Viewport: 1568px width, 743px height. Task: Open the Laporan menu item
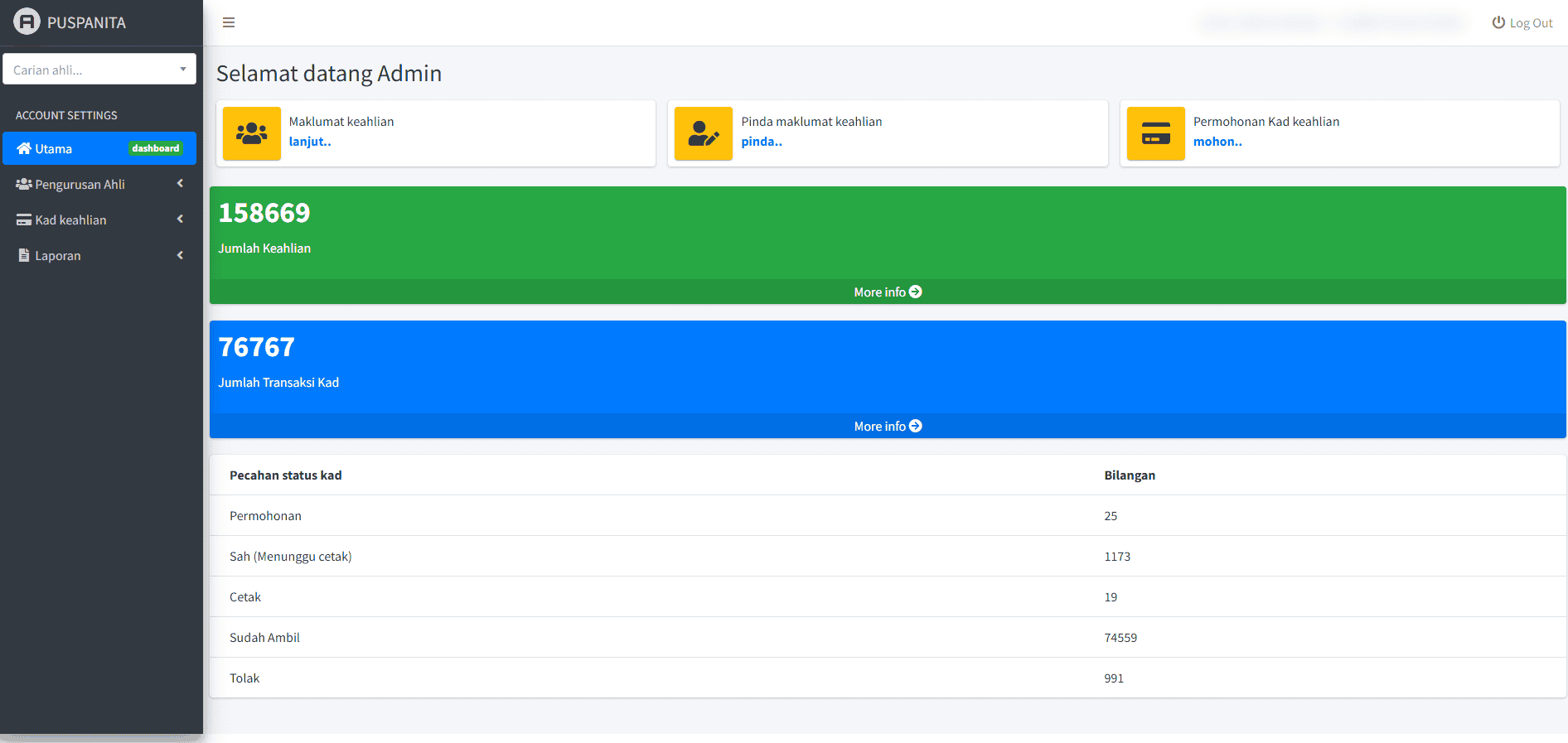coord(99,255)
